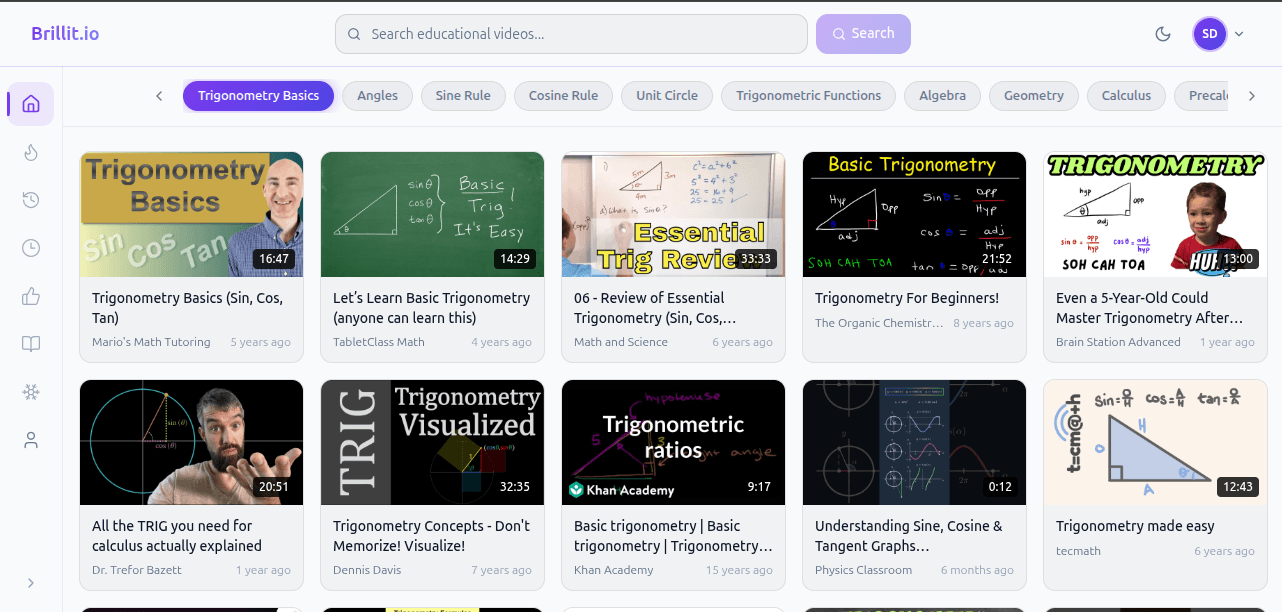The image size is (1282, 612).
Task: Select the Algebra category chip
Action: 943,96
